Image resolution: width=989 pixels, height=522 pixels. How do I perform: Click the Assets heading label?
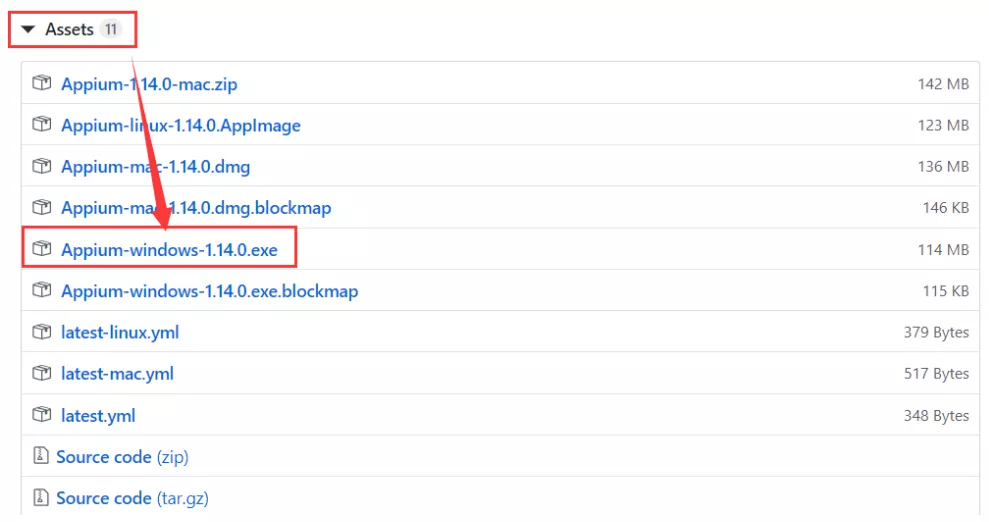point(69,29)
